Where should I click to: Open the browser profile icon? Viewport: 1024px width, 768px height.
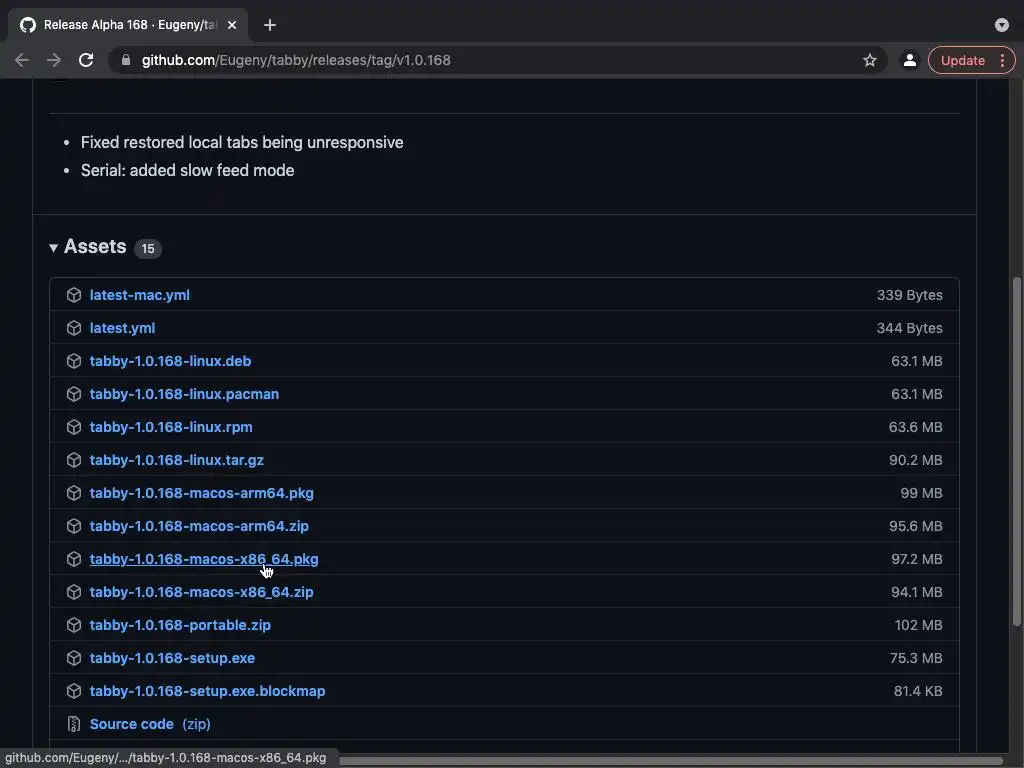(909, 60)
